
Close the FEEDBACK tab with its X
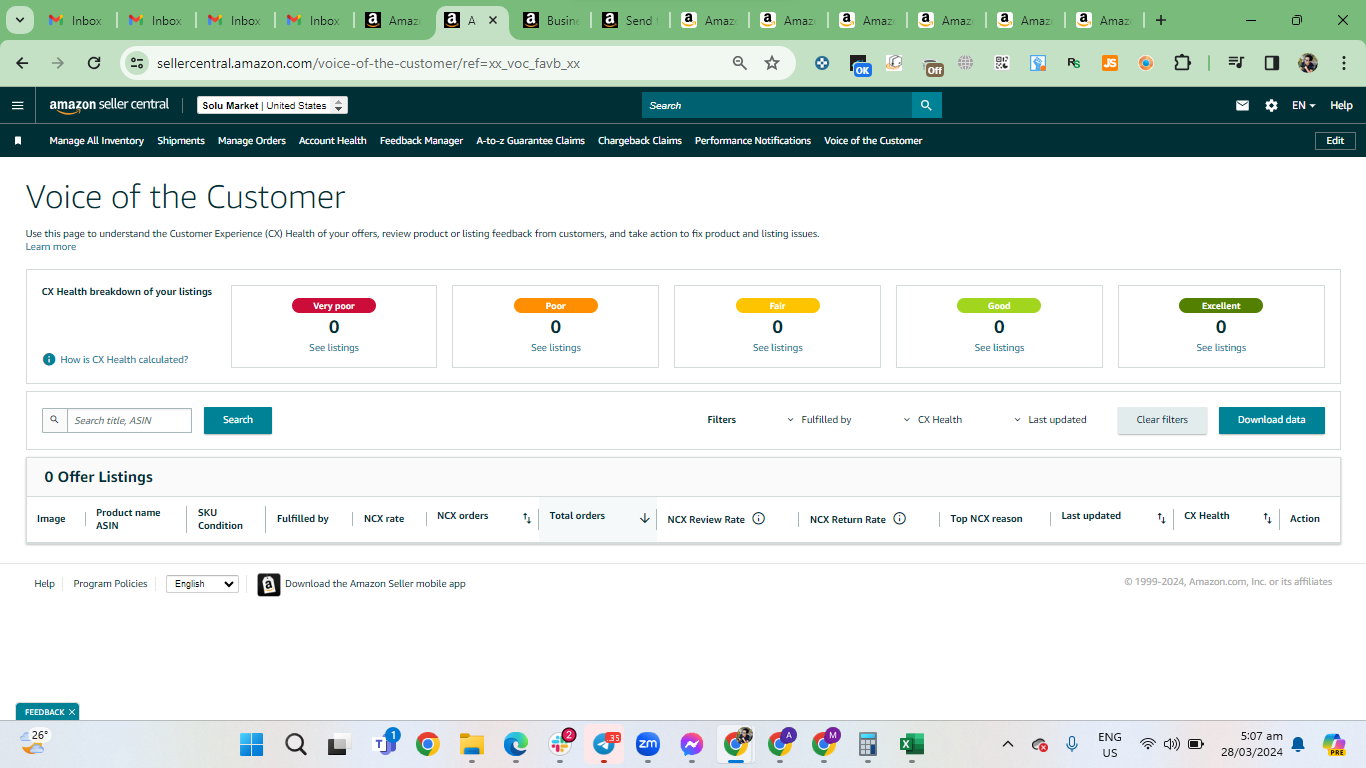click(x=72, y=712)
